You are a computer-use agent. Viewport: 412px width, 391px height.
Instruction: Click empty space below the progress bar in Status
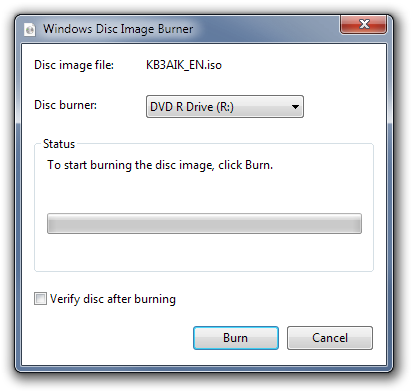click(204, 252)
